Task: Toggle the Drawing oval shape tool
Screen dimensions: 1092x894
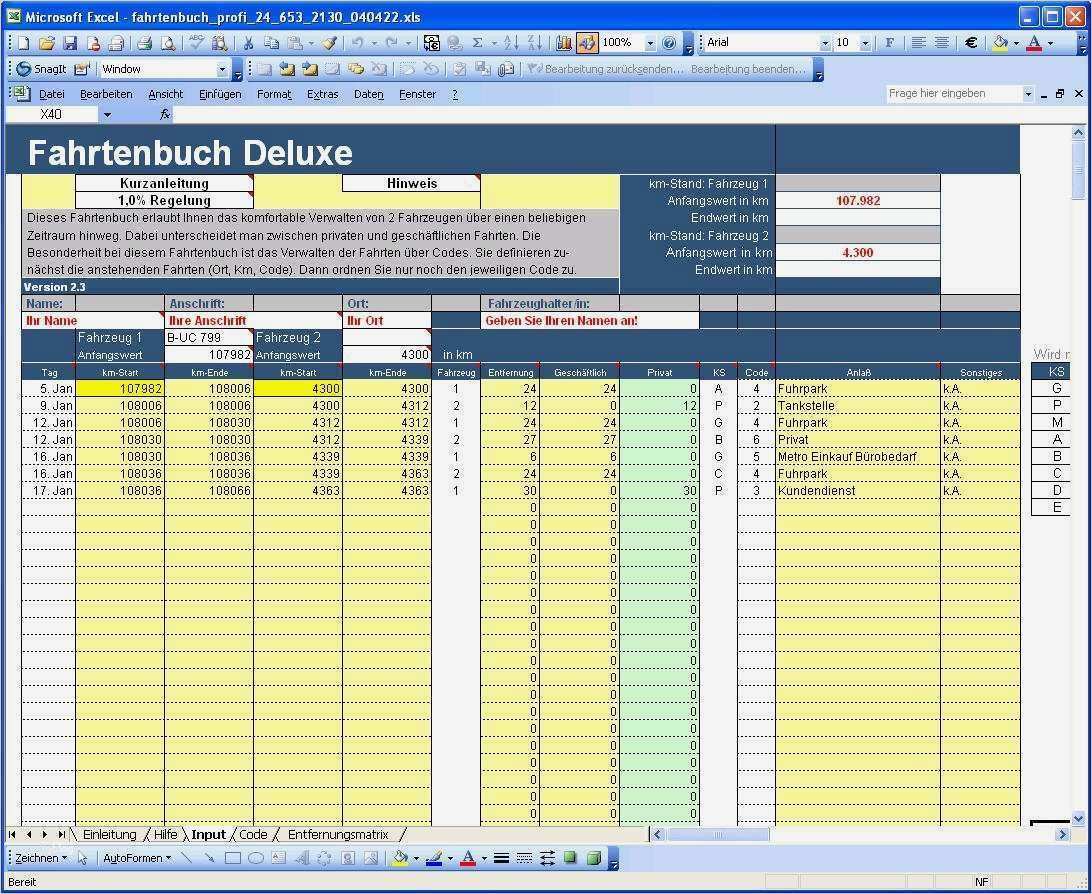Action: (257, 858)
